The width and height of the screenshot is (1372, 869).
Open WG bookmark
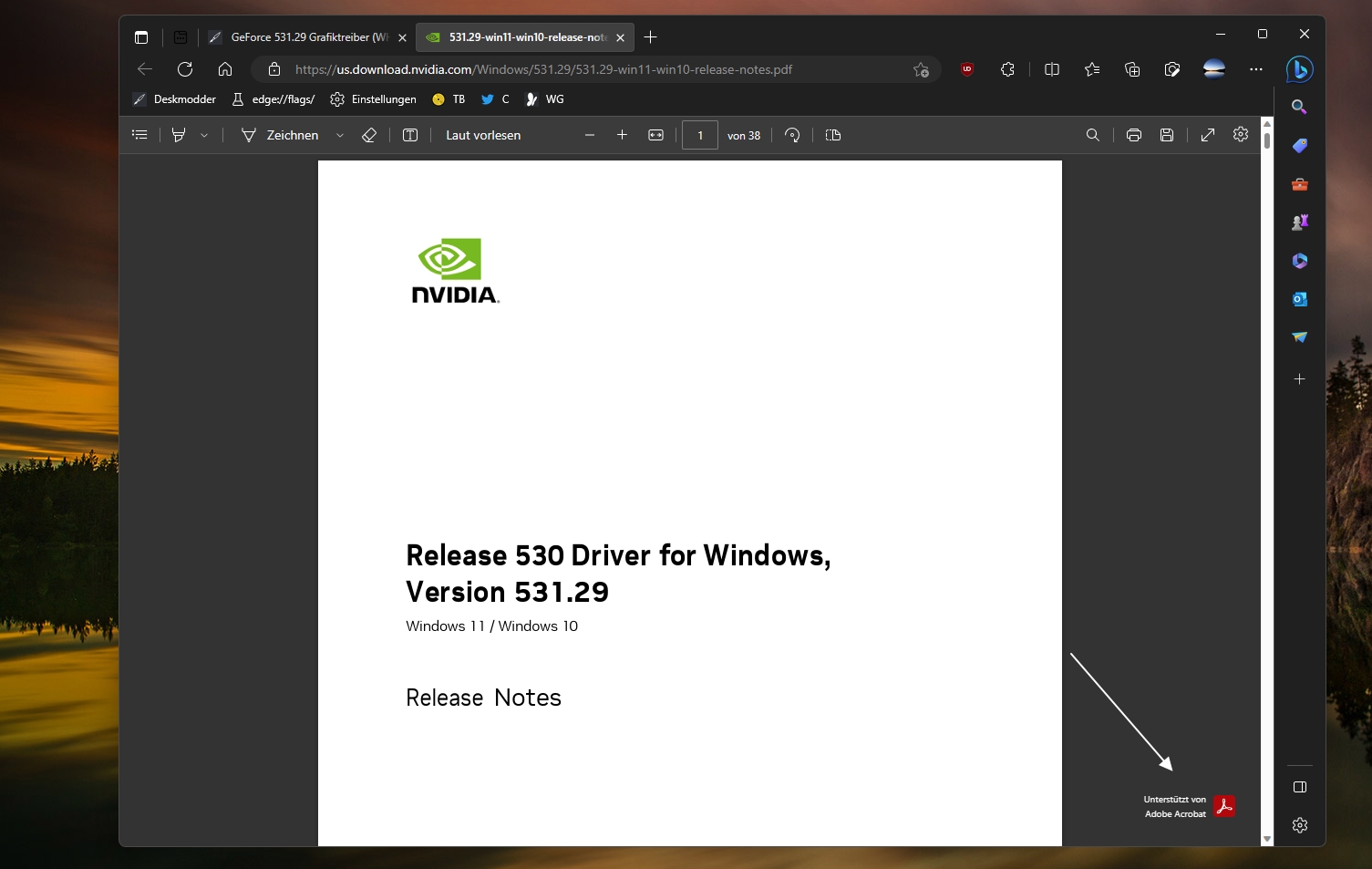(x=545, y=99)
